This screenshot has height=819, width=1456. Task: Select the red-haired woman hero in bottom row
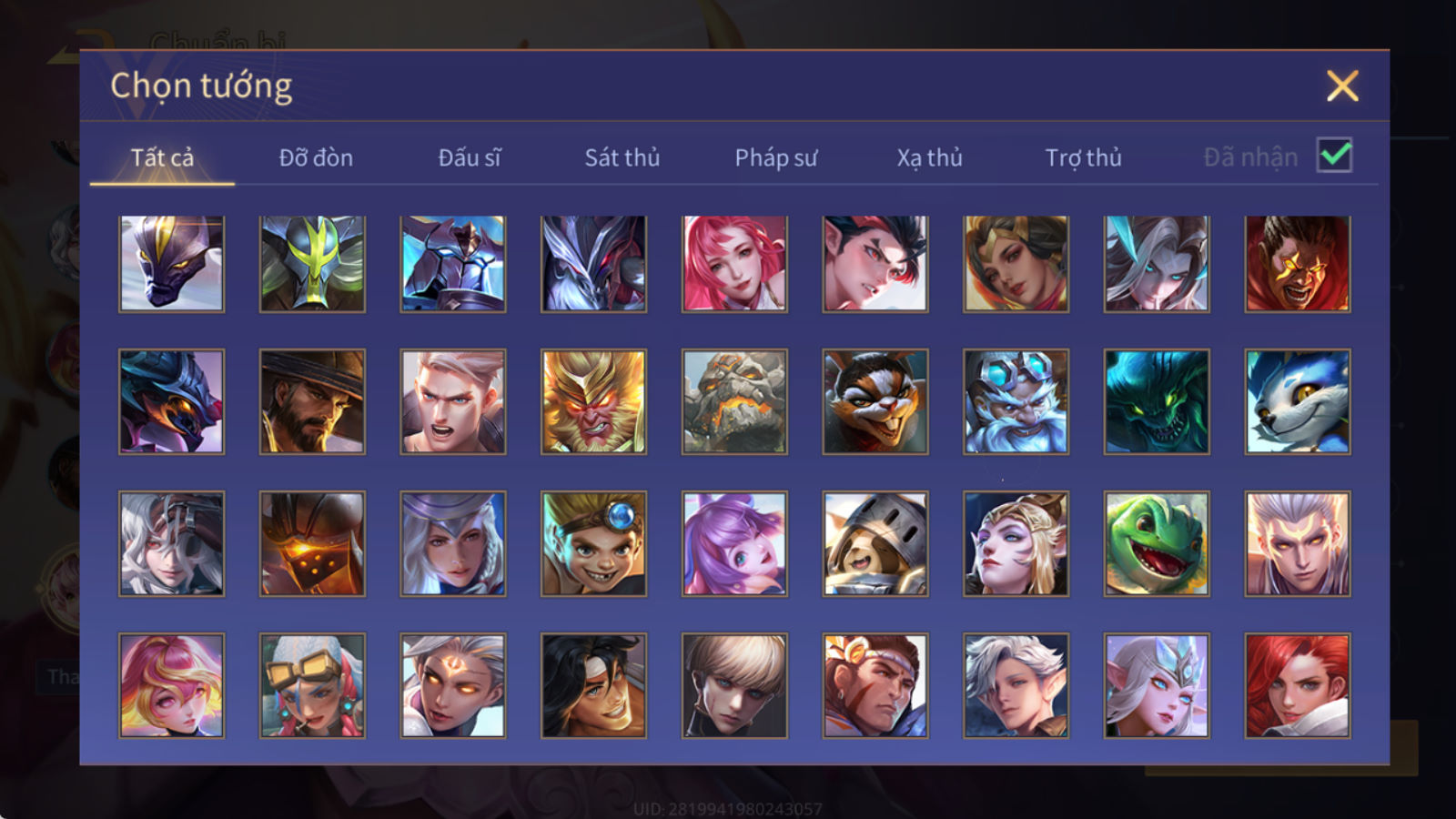click(1298, 685)
